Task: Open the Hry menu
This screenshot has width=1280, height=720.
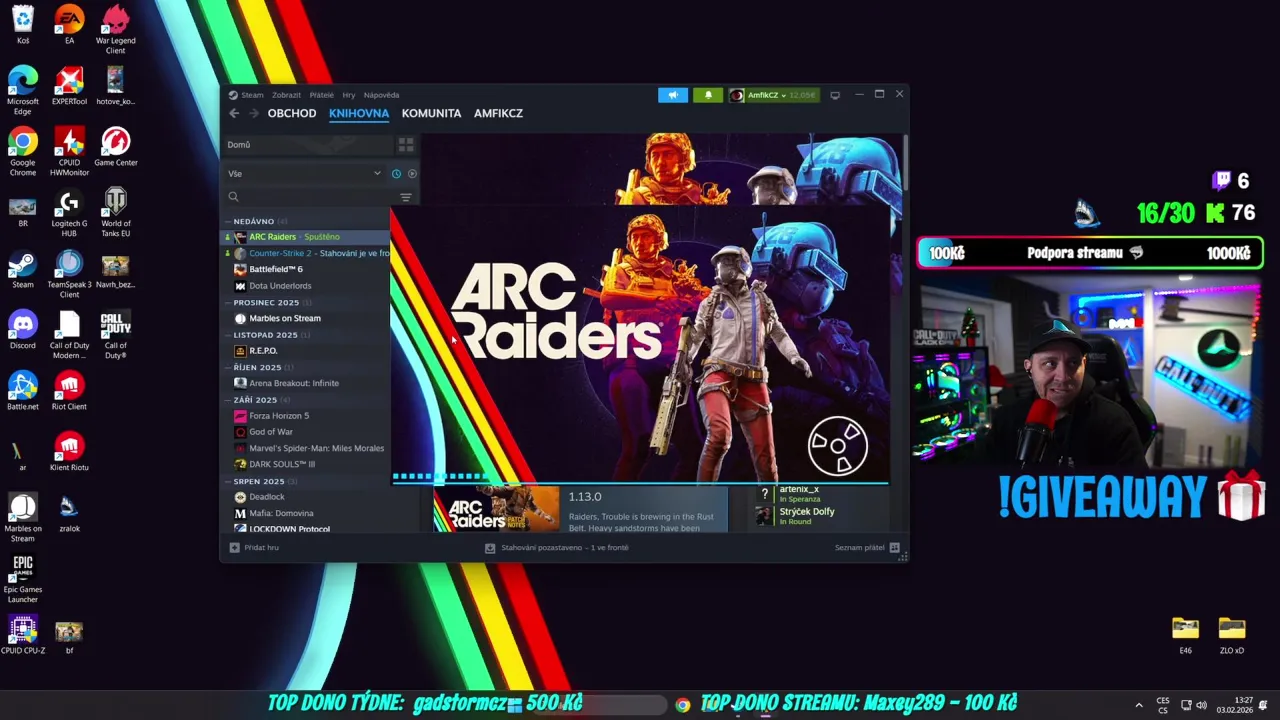Action: [x=348, y=95]
